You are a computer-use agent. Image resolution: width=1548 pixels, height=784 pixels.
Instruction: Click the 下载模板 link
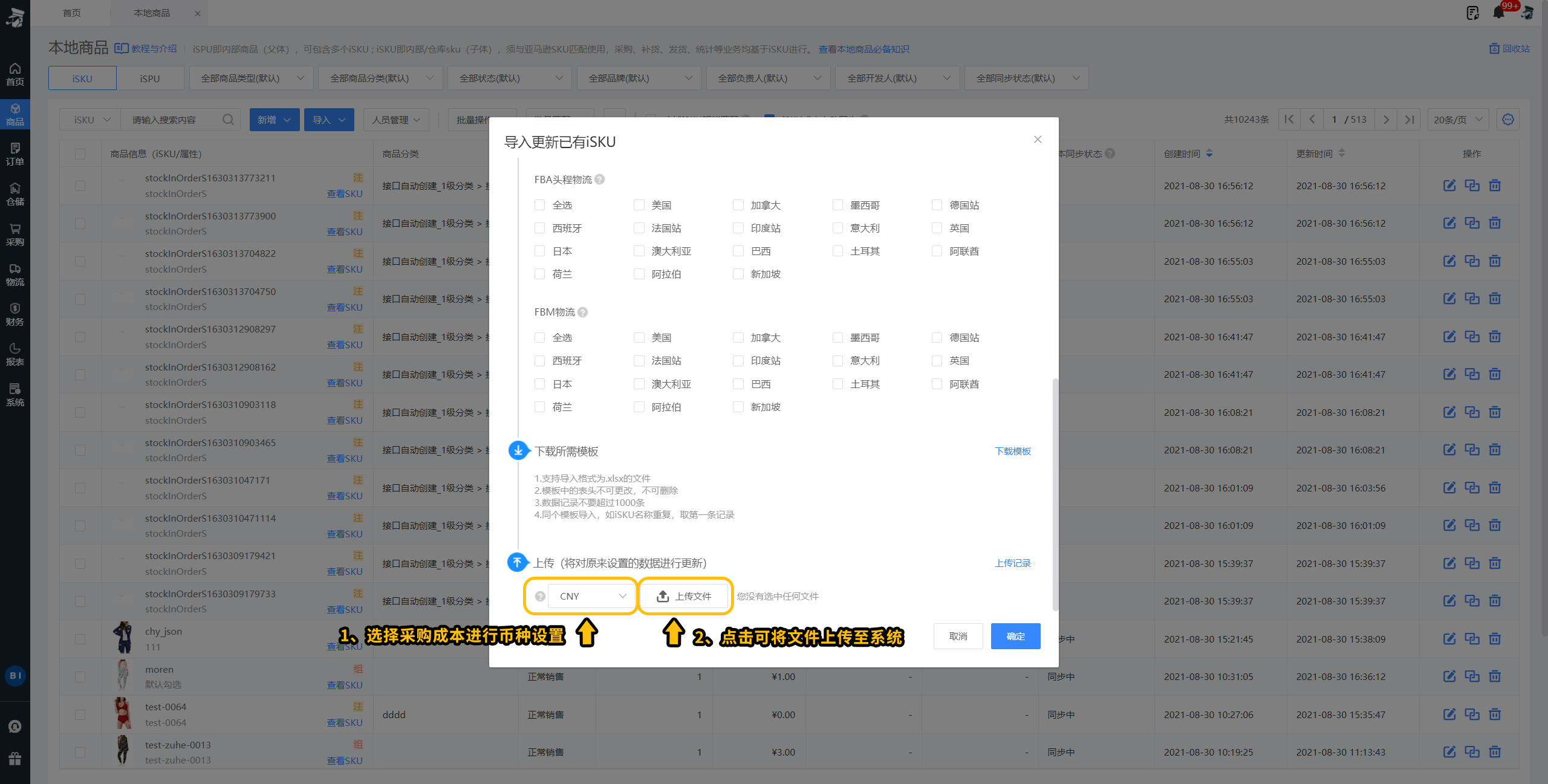tap(1013, 451)
